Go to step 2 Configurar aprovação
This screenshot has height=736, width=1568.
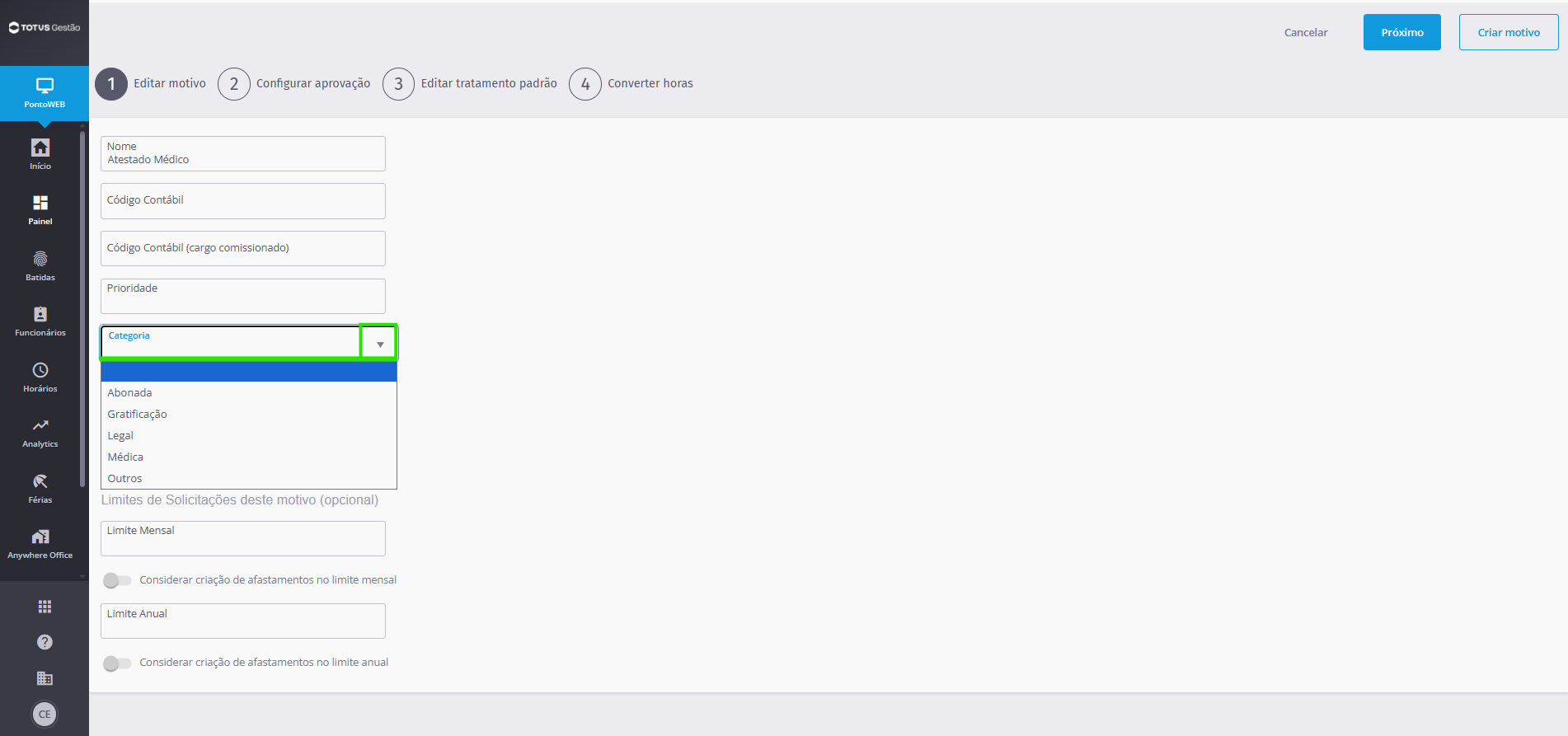[x=294, y=83]
